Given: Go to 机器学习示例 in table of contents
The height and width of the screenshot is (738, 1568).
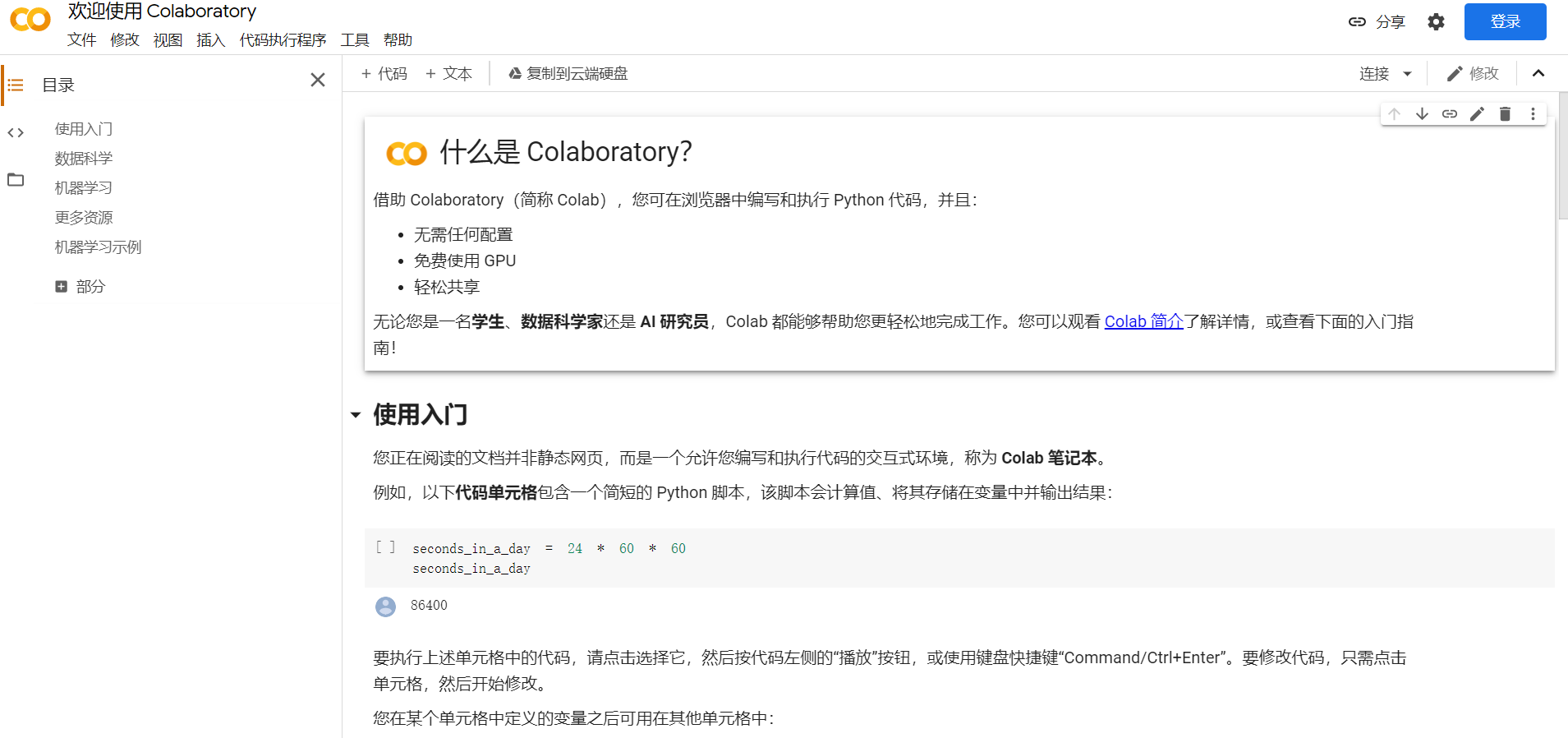Looking at the screenshot, I should click(99, 247).
